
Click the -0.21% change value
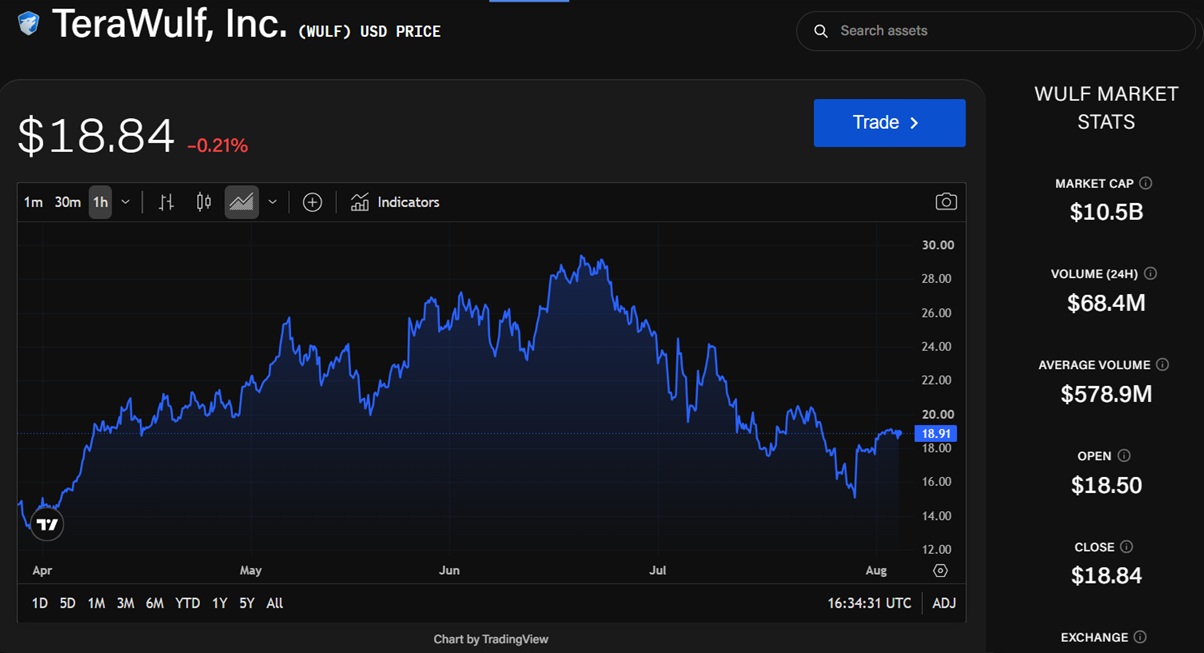tap(217, 146)
